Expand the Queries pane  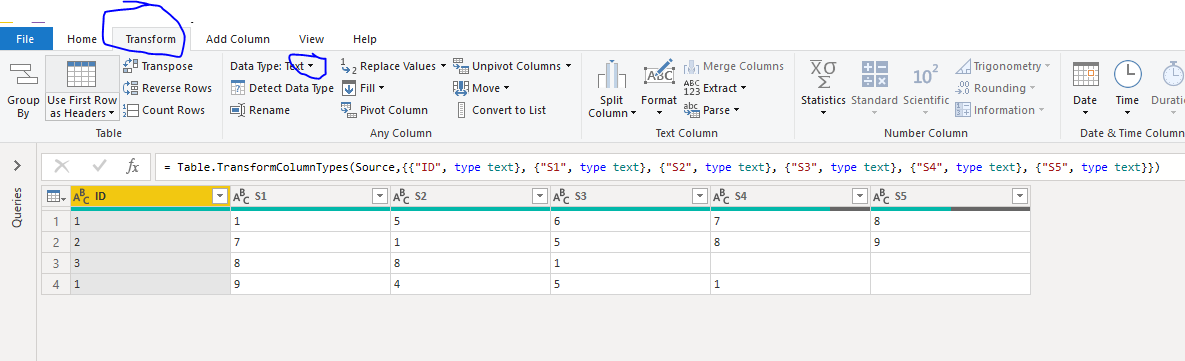(17, 165)
